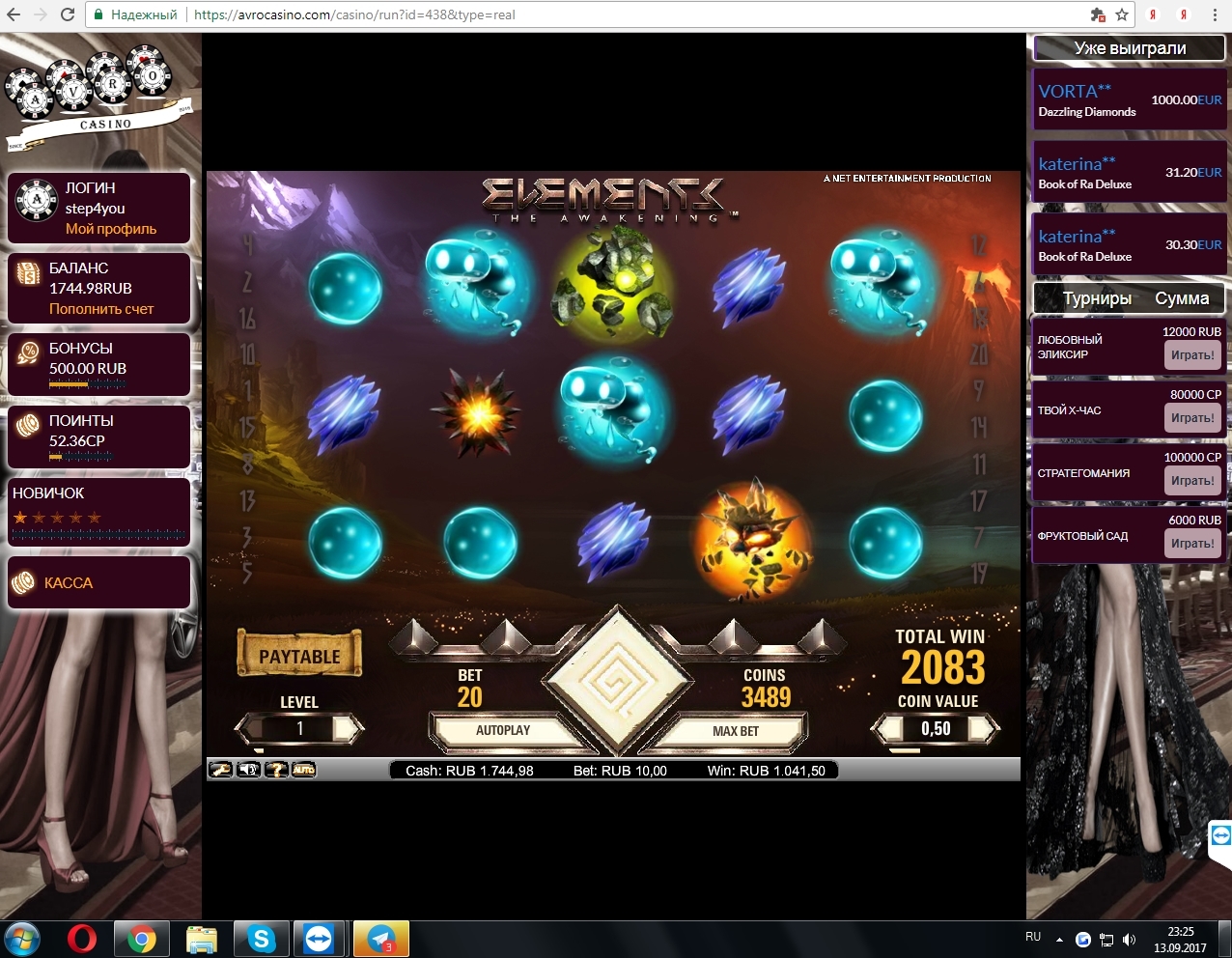Click the Играть! button for ФРУКТОВЫЙ САД
The width and height of the screenshot is (1232, 958).
1192,544
